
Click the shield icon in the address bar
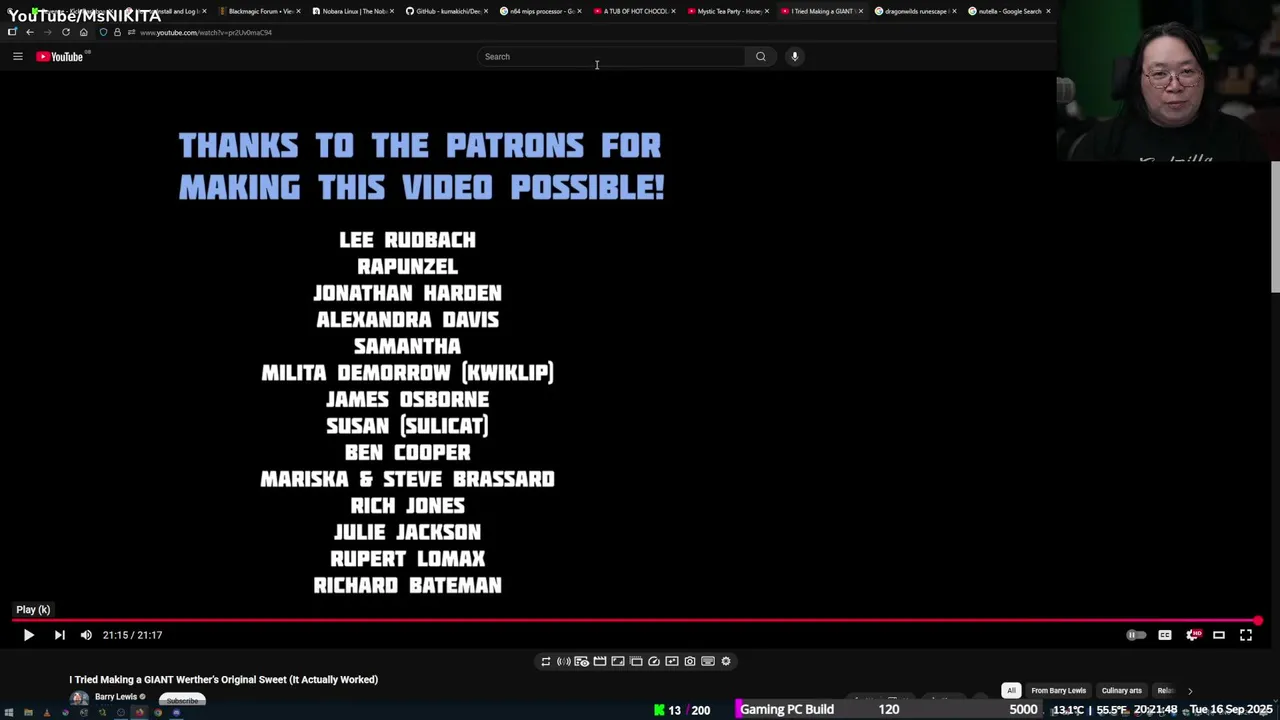click(x=103, y=32)
